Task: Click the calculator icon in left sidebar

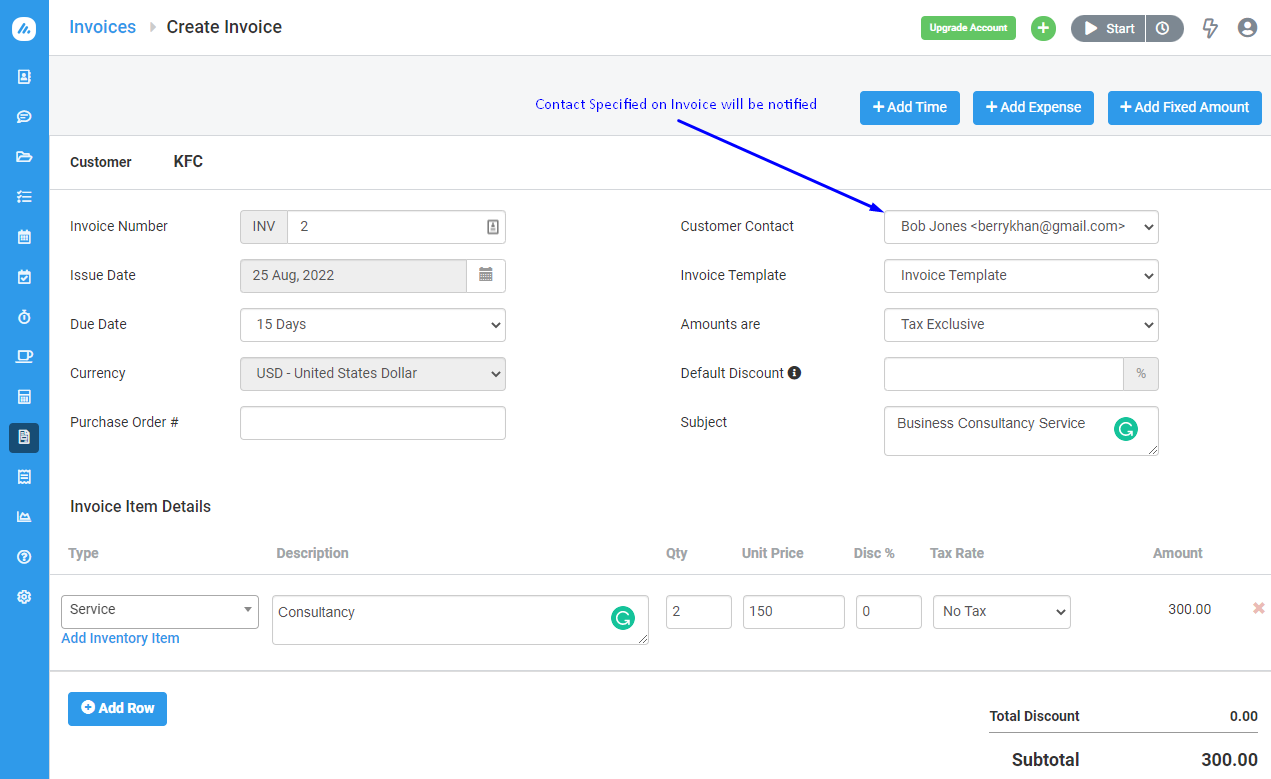Action: (24, 397)
